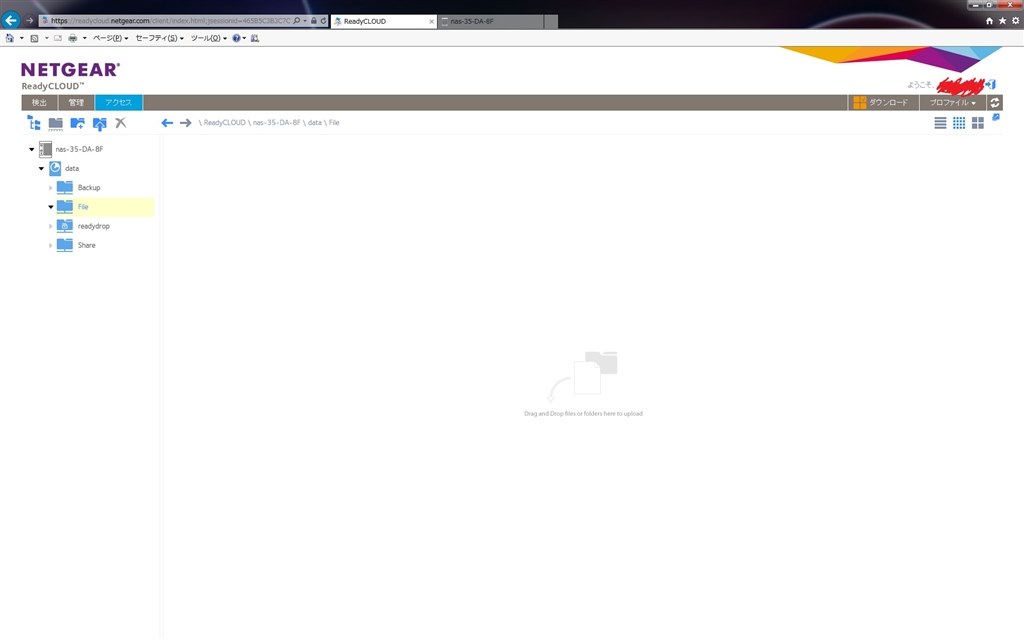Screen dimensions: 1024x640
Task: Open browser favorites star icon
Action: [1002, 21]
